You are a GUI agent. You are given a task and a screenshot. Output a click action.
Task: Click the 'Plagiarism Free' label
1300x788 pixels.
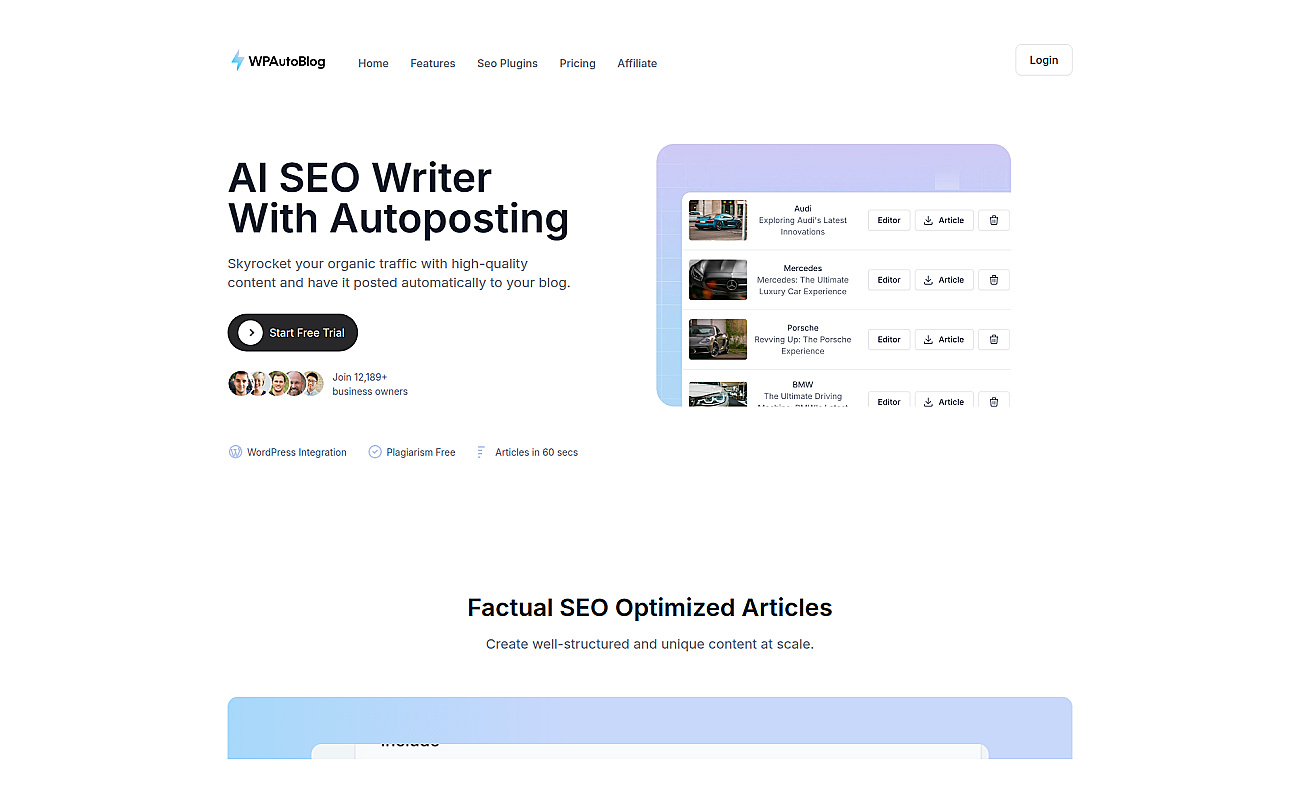(421, 452)
